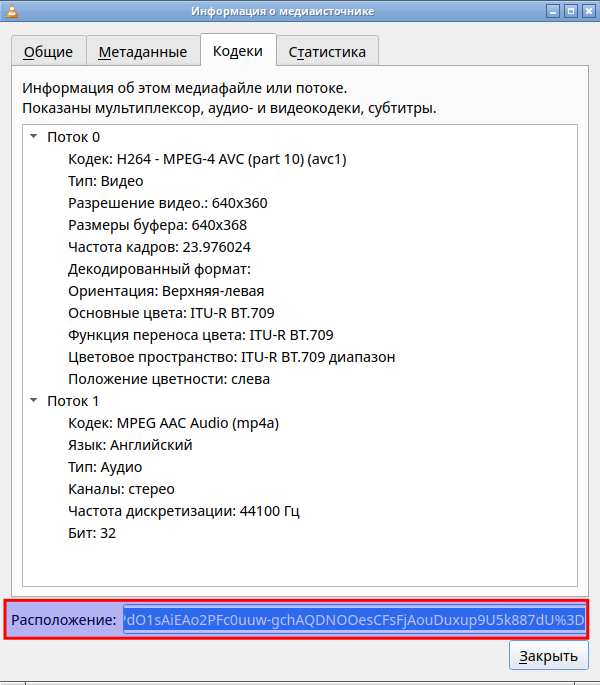The height and width of the screenshot is (685, 600).
Task: Close the window using title bar X
Action: click(586, 12)
